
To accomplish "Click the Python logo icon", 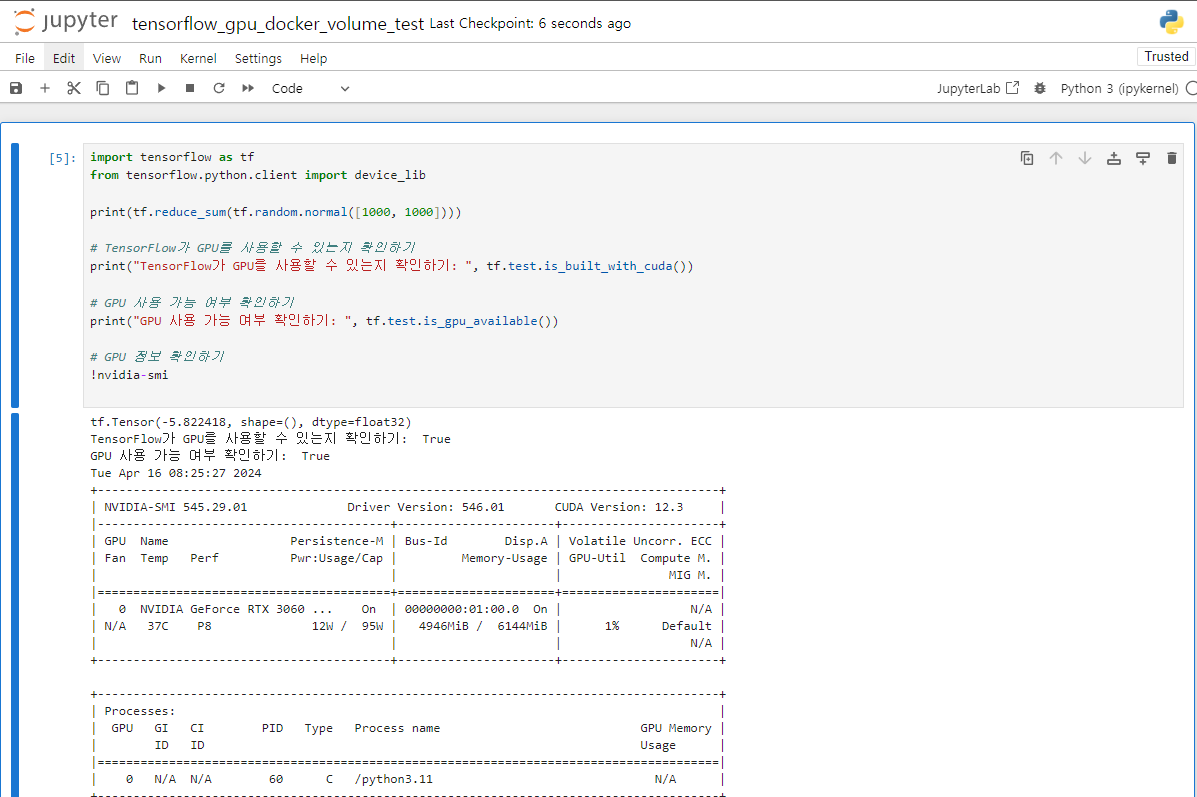I will 1171,22.
